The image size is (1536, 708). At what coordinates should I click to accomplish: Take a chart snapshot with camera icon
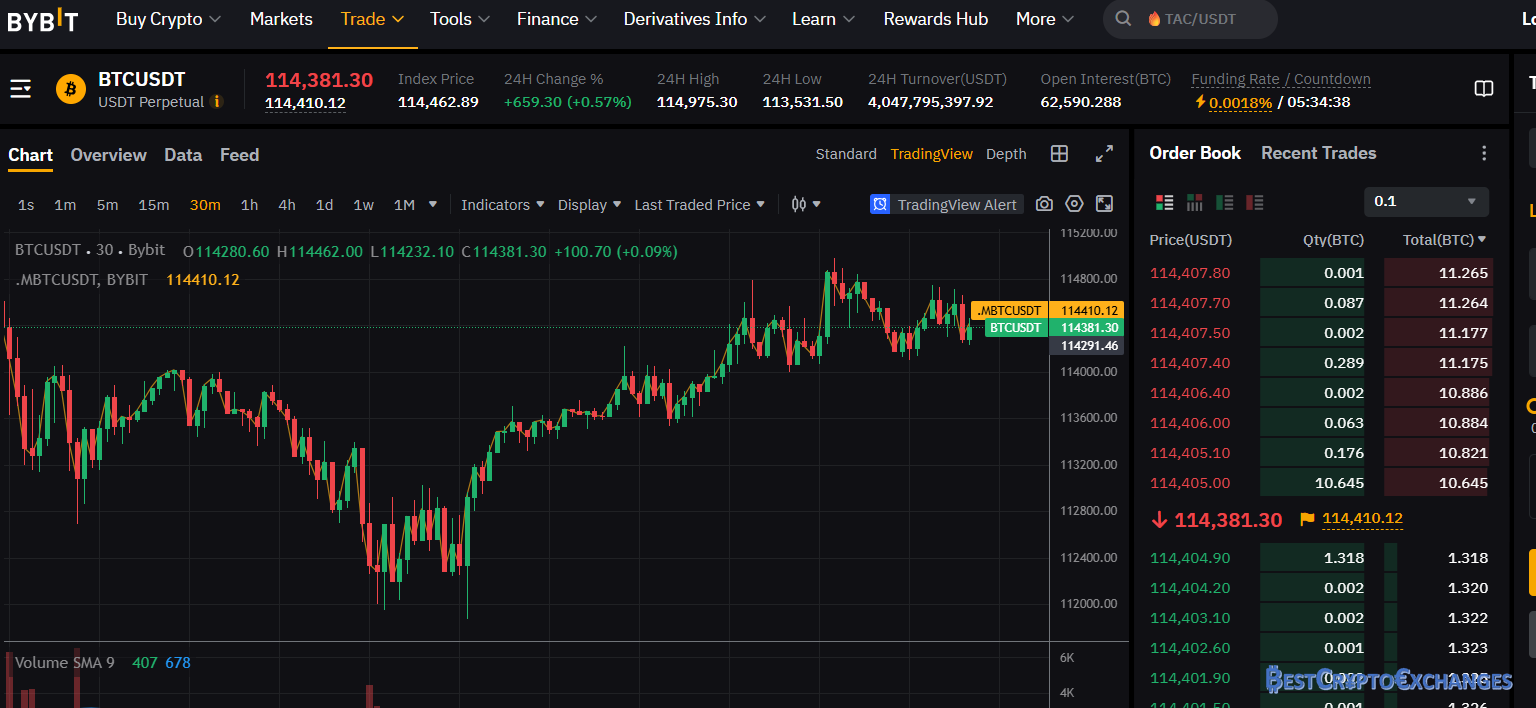[1044, 204]
